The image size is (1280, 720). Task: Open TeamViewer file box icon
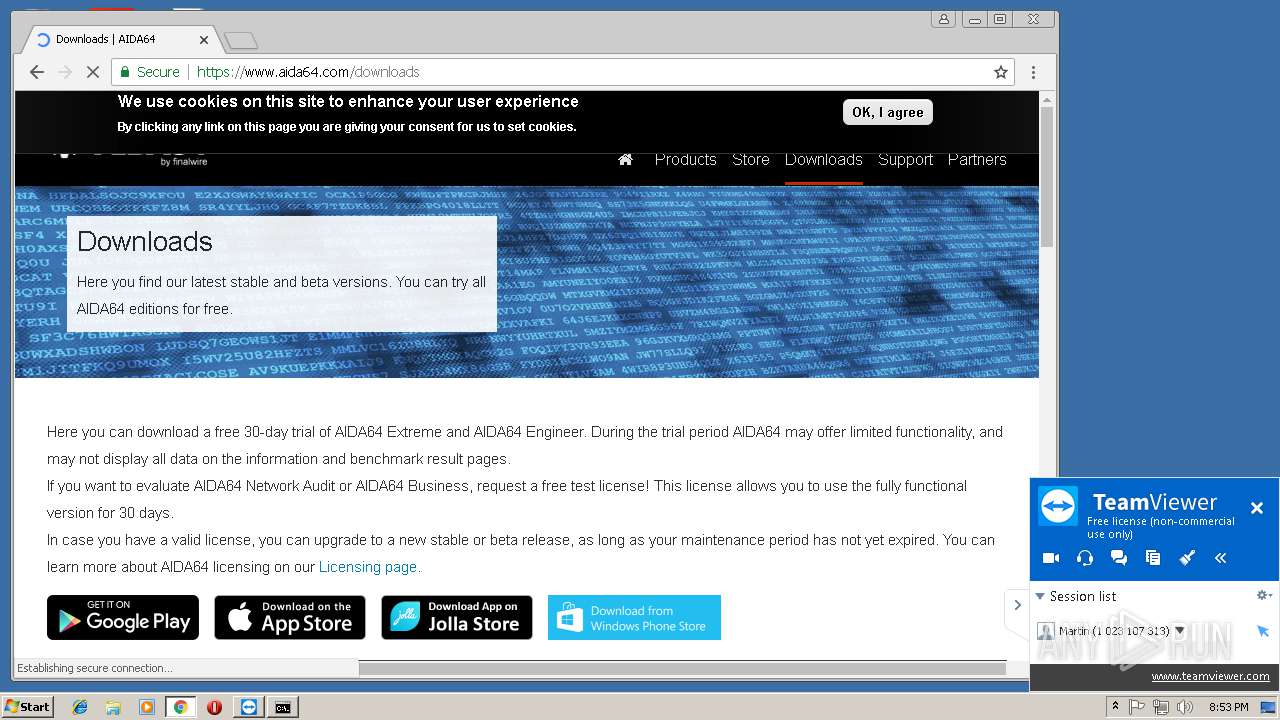(x=1153, y=558)
